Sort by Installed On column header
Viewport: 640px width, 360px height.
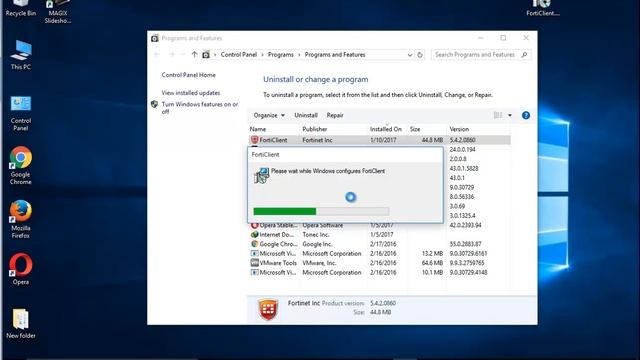386,129
